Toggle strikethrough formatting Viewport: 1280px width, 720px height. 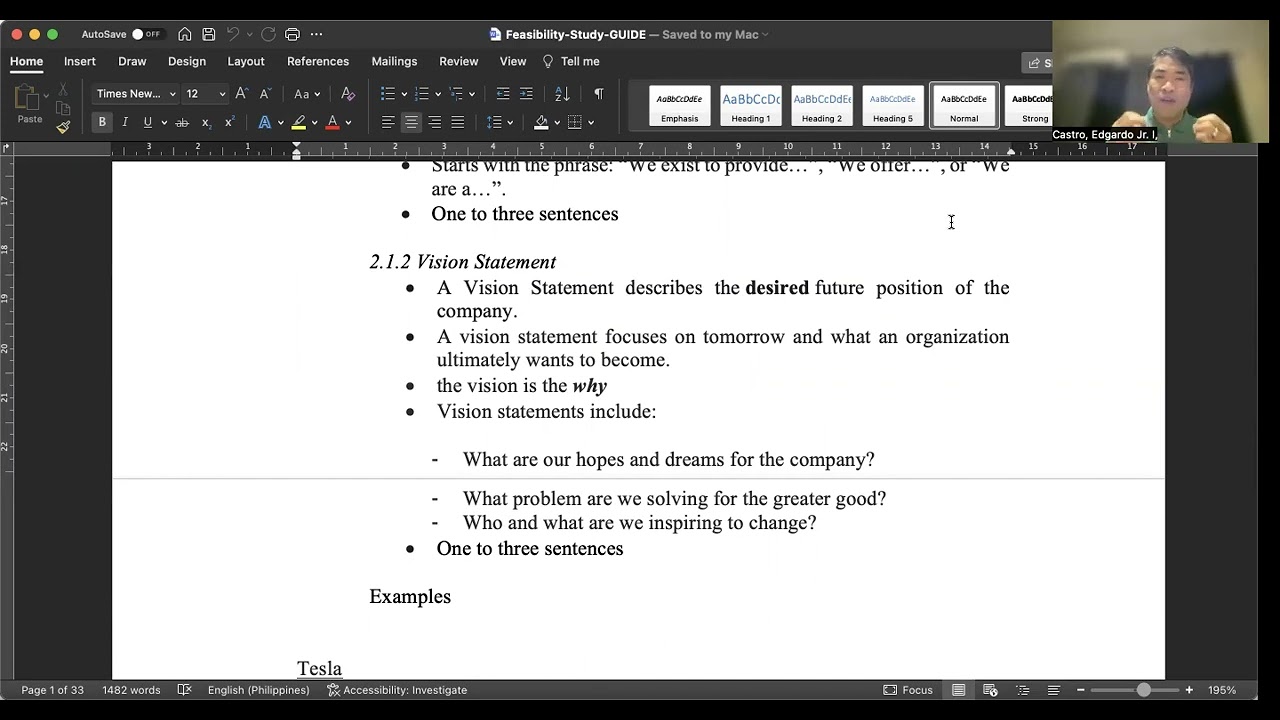point(182,122)
